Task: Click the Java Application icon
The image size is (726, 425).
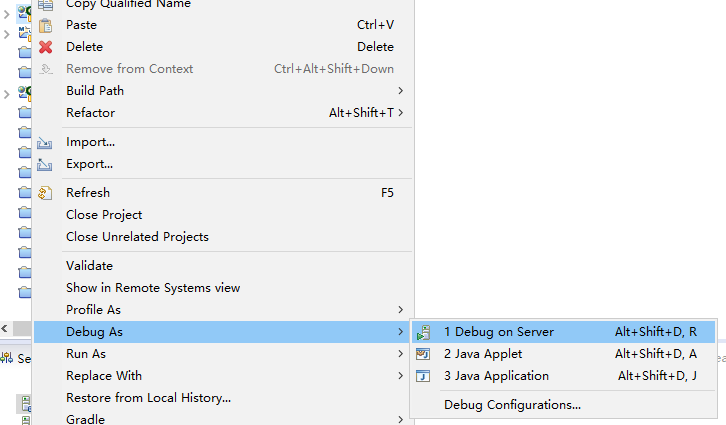Action: pos(424,376)
